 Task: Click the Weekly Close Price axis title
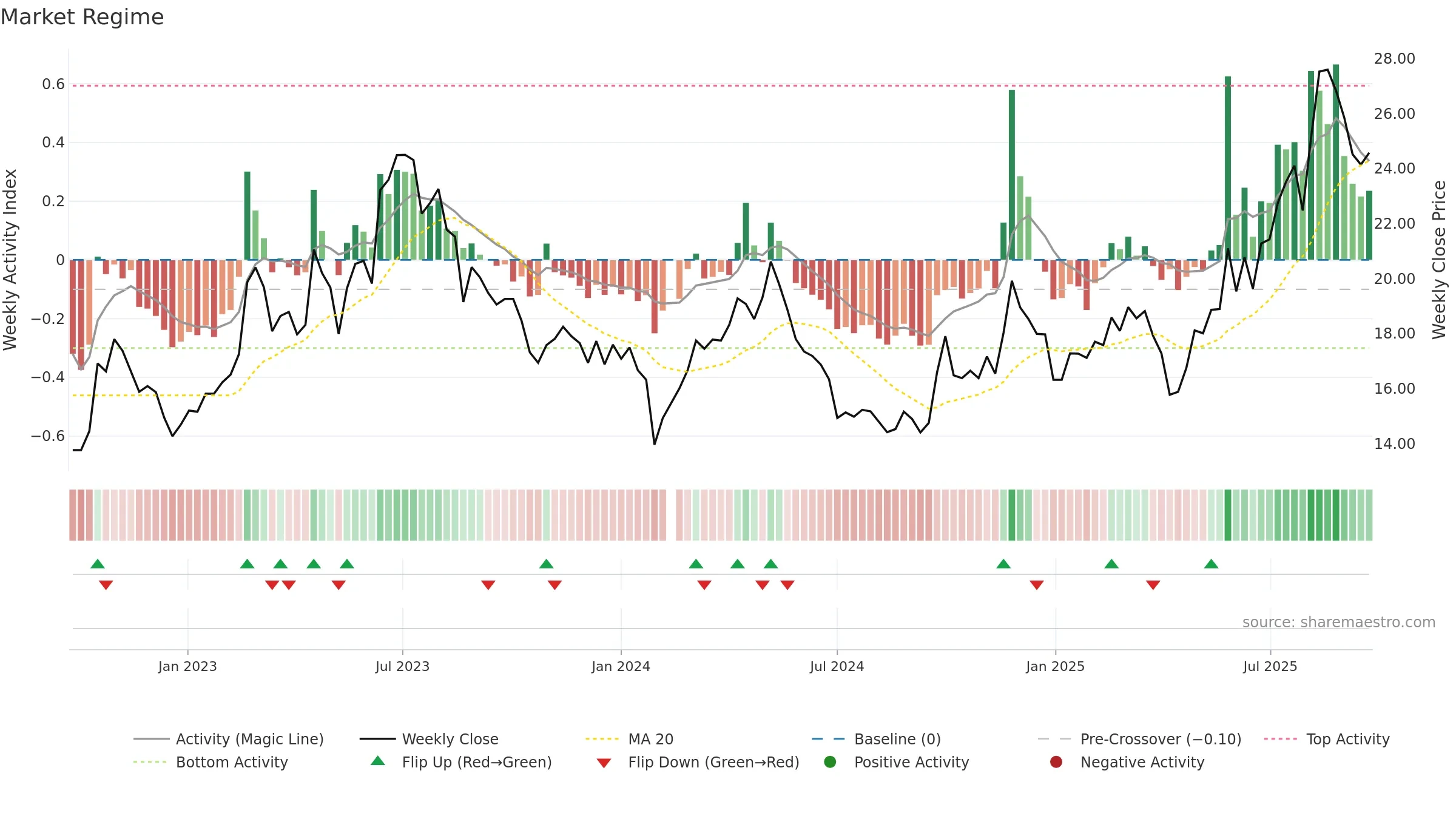1439,260
